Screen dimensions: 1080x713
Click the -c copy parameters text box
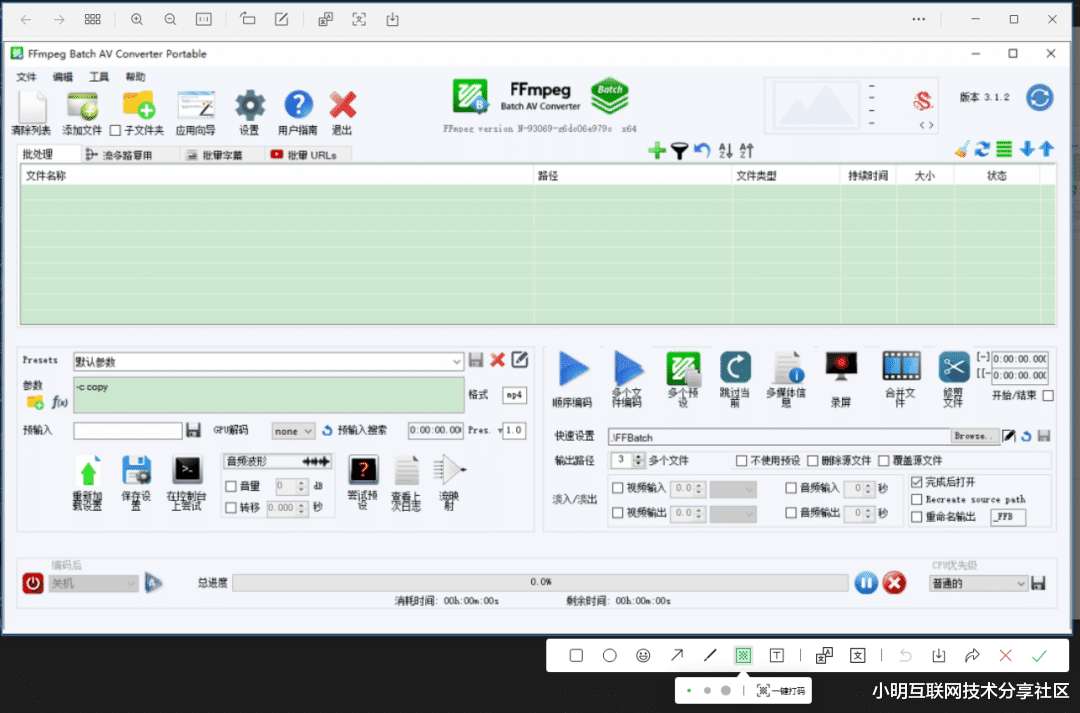(x=269, y=395)
